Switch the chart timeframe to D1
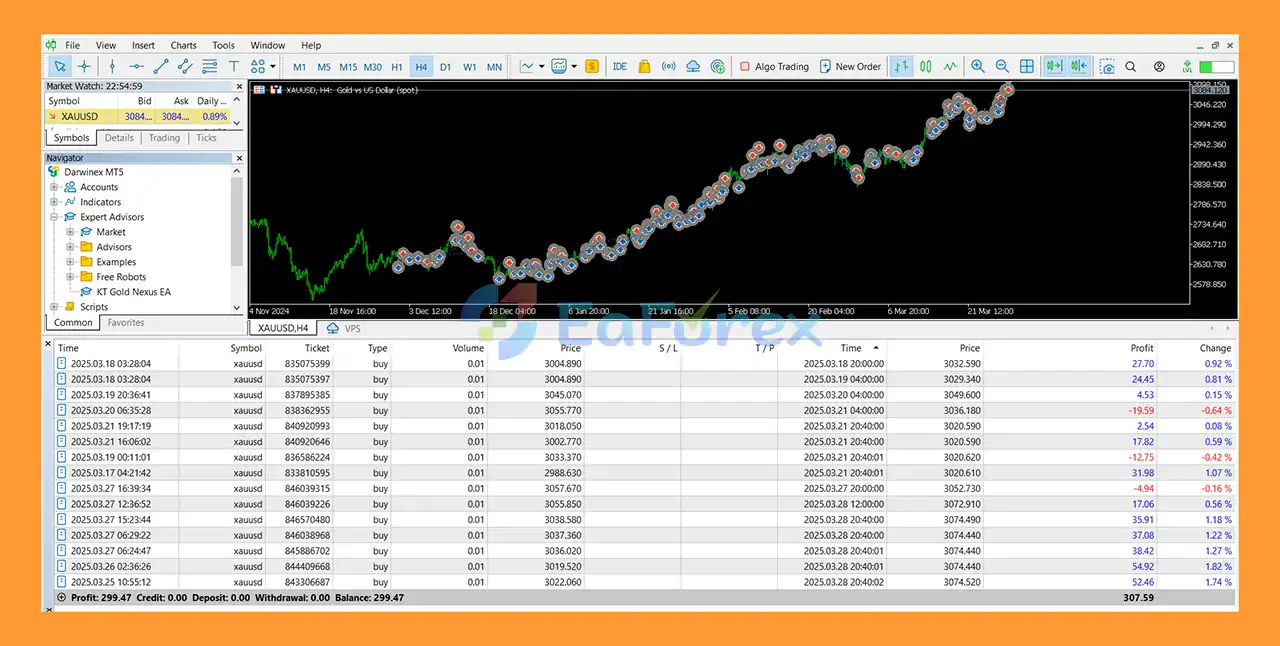Screen dimensions: 1280x646 click(446, 67)
